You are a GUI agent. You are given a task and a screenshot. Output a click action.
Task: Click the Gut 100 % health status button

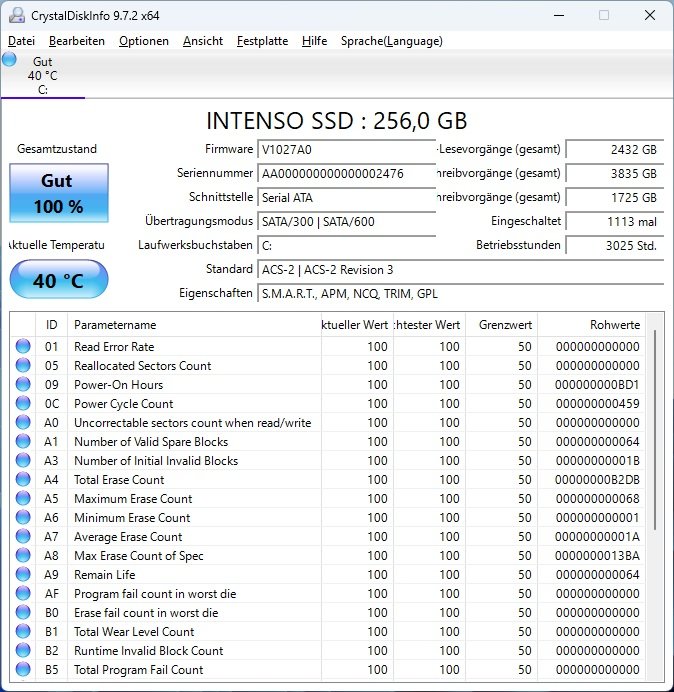click(x=59, y=193)
